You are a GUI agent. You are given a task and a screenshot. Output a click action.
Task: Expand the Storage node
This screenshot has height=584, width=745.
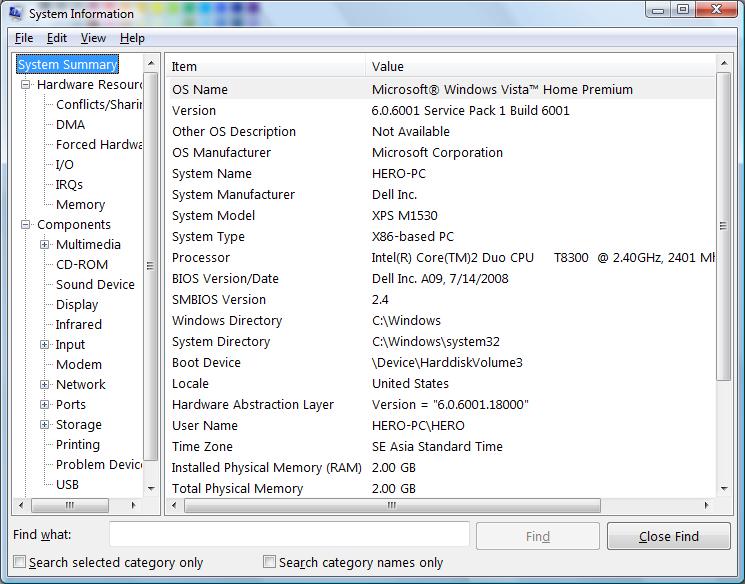click(45, 424)
